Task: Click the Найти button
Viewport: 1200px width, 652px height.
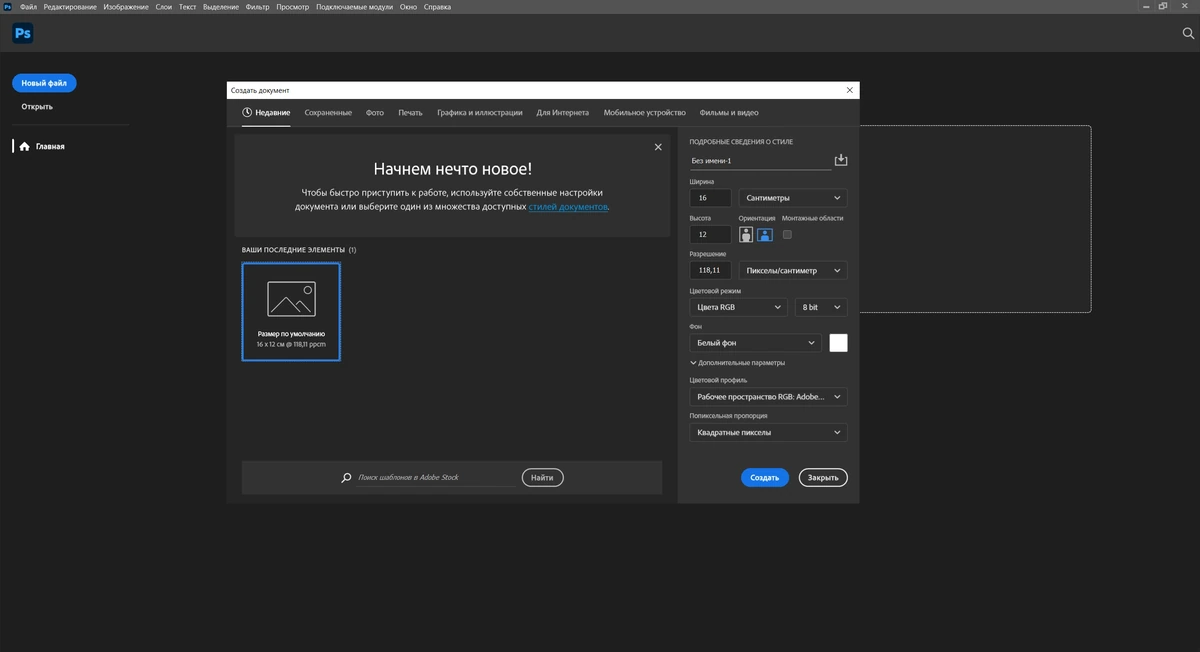Action: [542, 478]
